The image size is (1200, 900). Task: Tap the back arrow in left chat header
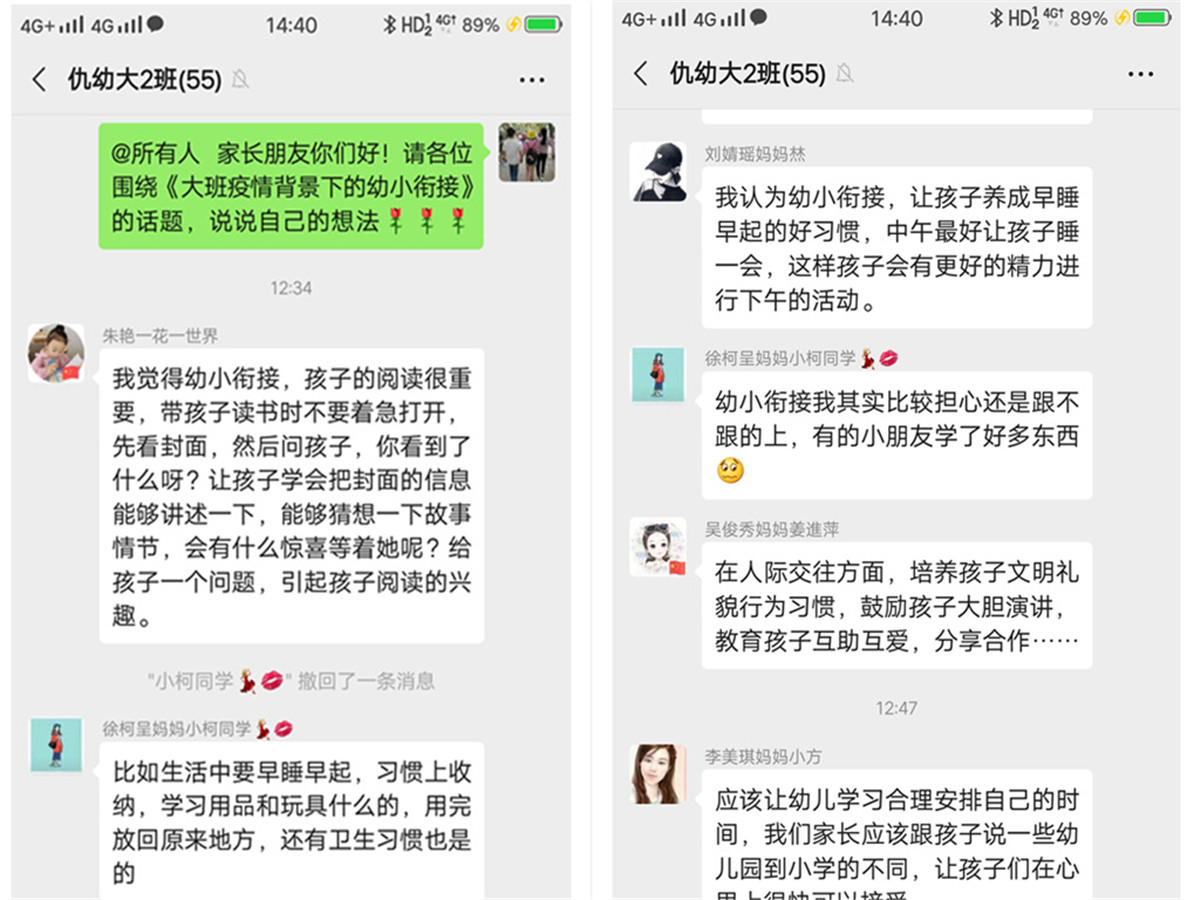39,80
